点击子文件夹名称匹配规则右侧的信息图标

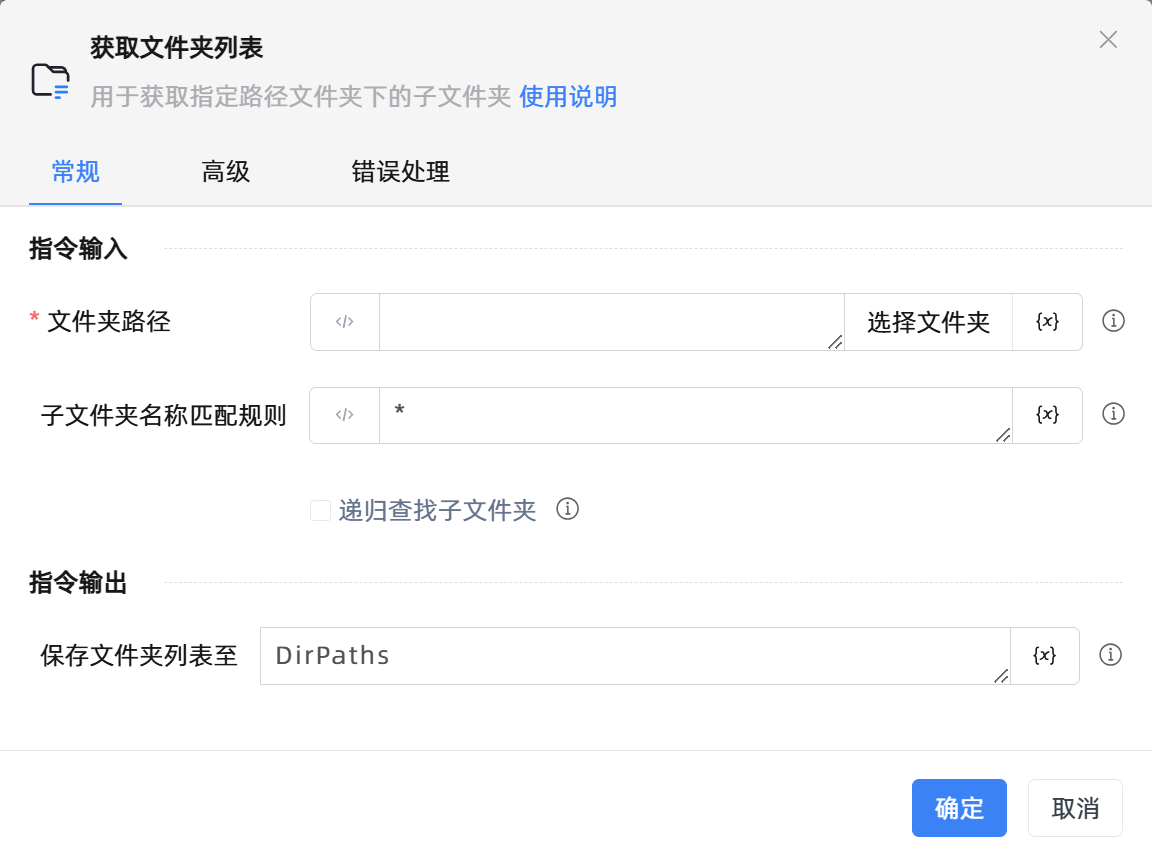pos(1112,414)
